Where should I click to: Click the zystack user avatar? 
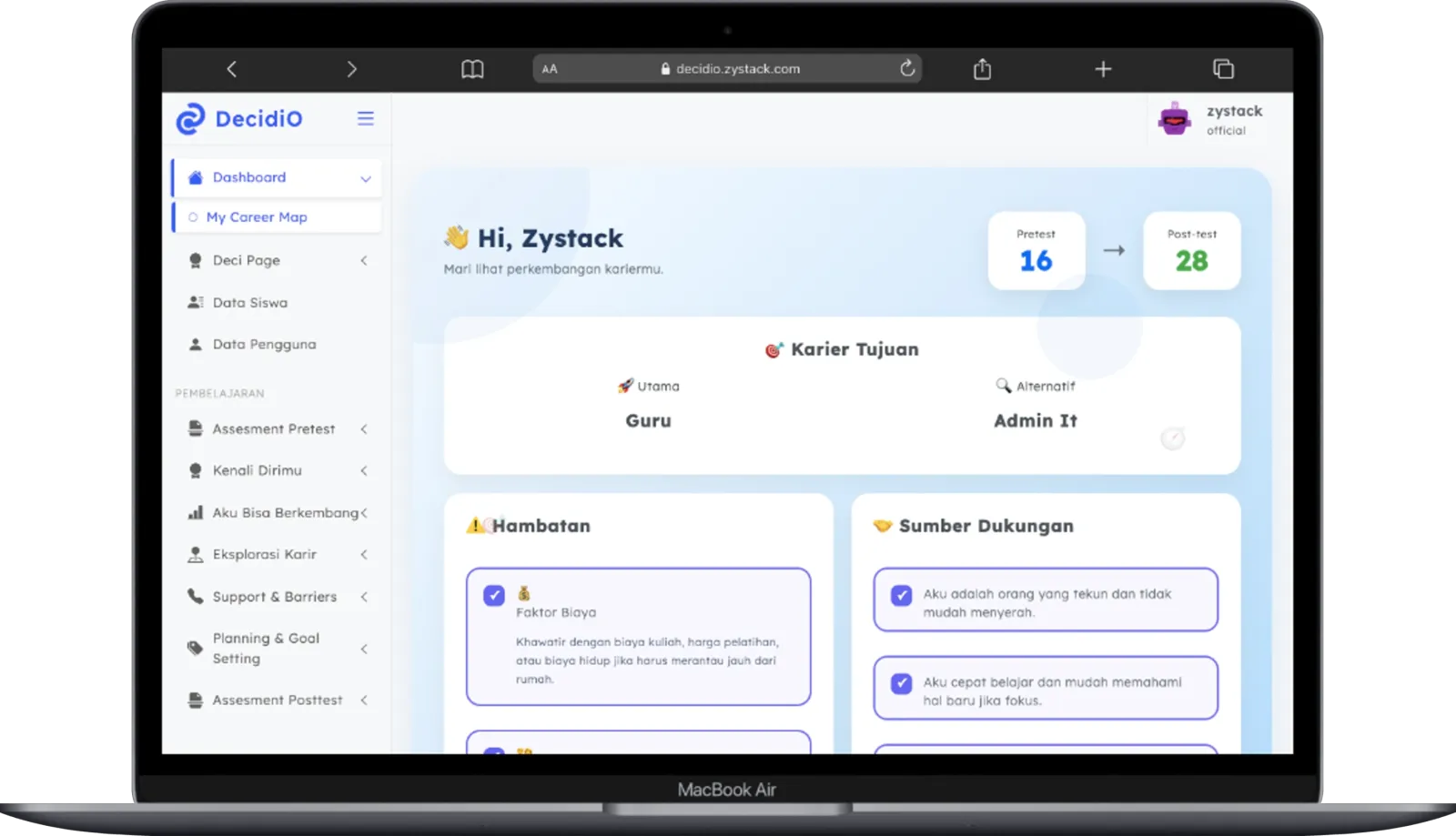1175,119
